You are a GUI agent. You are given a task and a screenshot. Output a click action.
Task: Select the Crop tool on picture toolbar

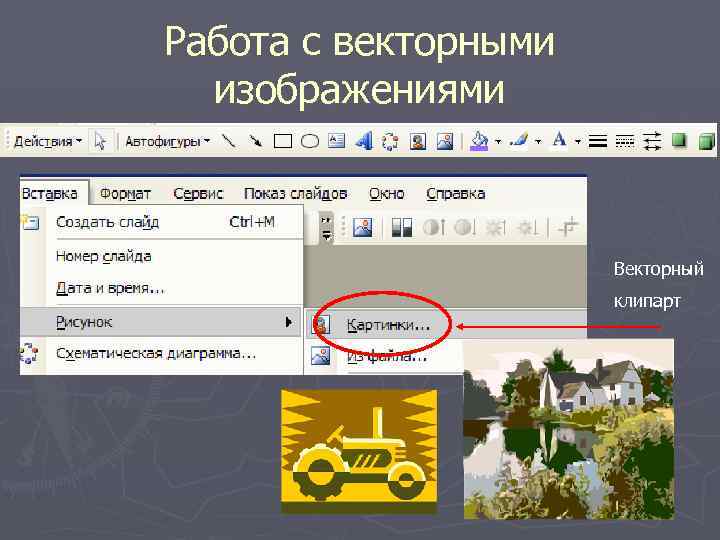[568, 227]
